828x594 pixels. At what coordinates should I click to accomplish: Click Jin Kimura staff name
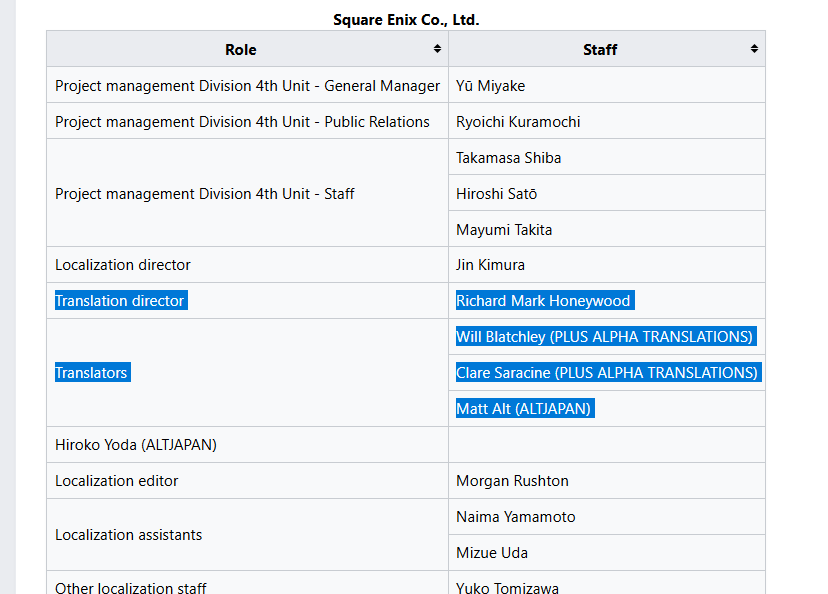click(x=491, y=265)
